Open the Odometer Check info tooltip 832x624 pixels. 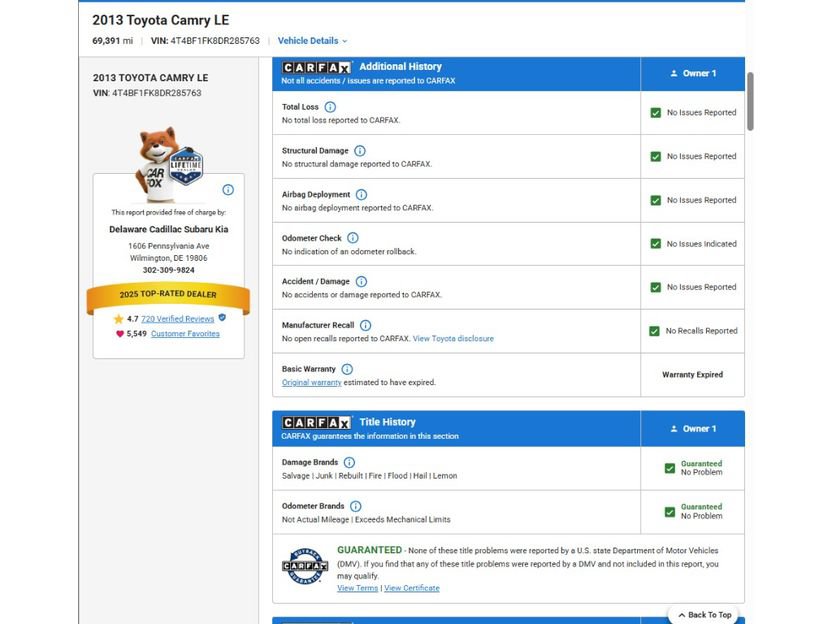click(x=353, y=238)
